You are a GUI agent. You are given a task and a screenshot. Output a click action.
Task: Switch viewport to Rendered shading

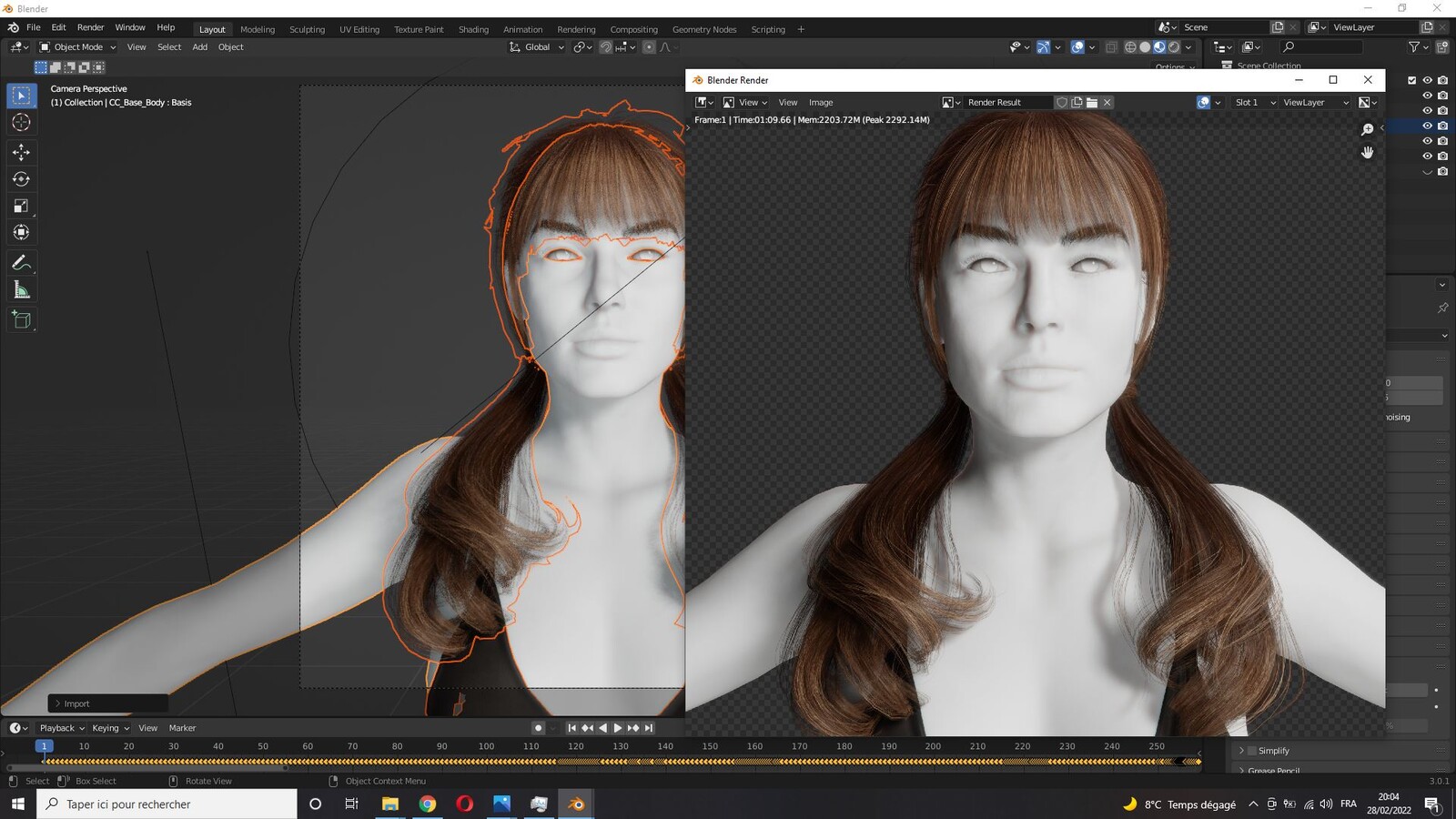click(1174, 47)
